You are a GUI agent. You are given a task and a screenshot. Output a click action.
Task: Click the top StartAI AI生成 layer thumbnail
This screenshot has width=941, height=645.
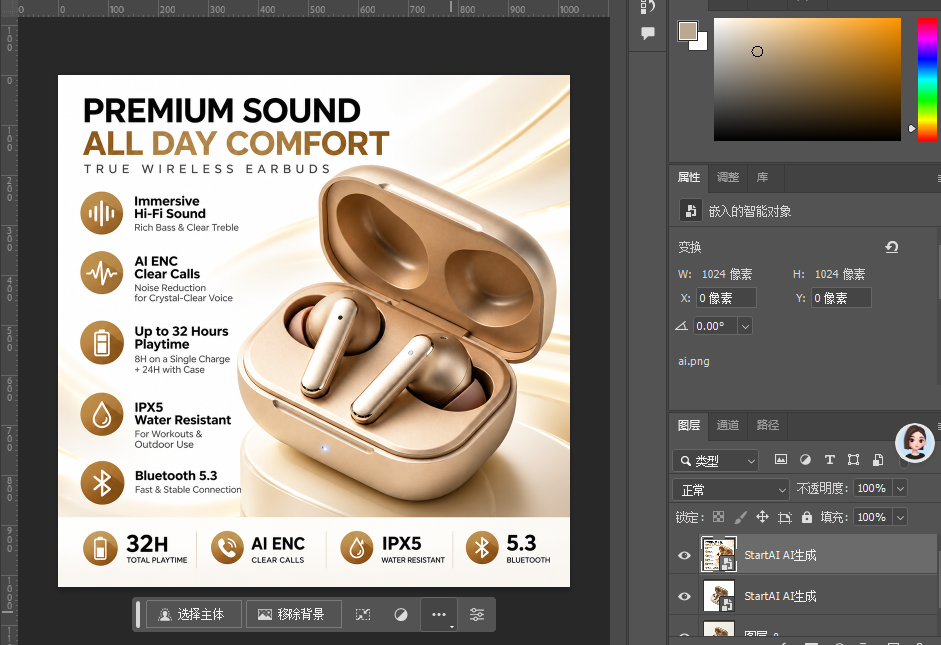(719, 554)
